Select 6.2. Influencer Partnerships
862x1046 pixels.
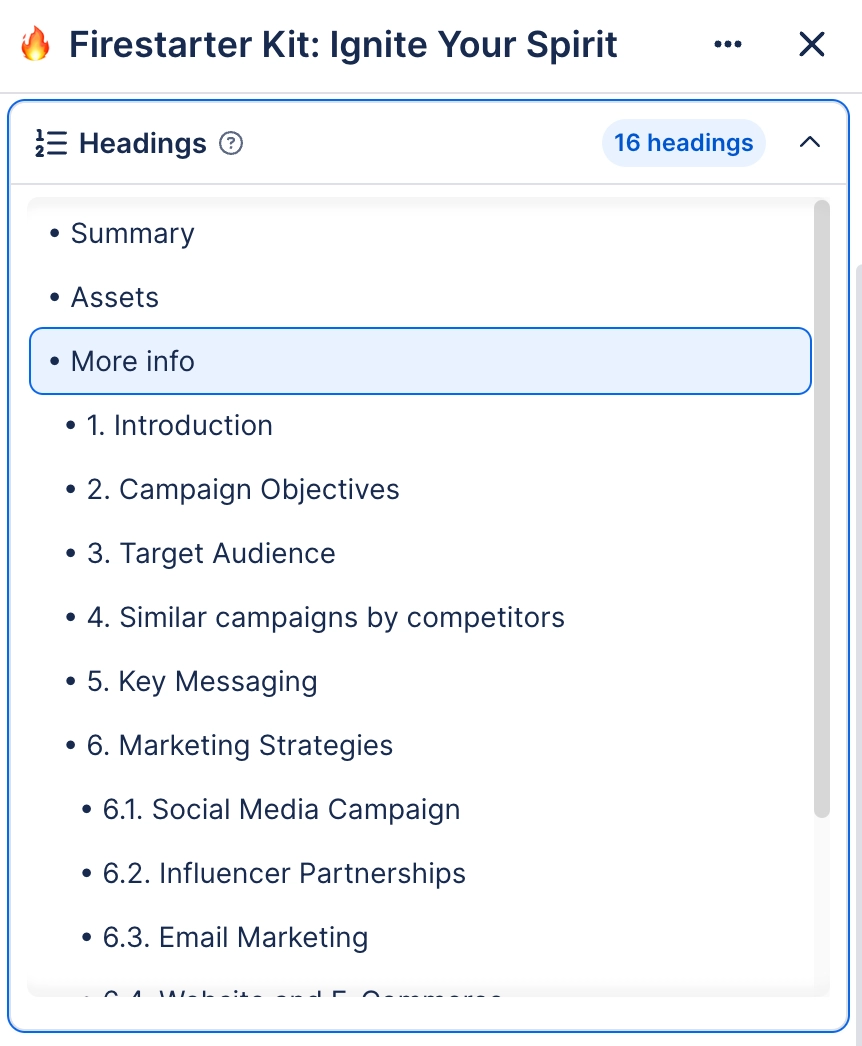tap(284, 873)
